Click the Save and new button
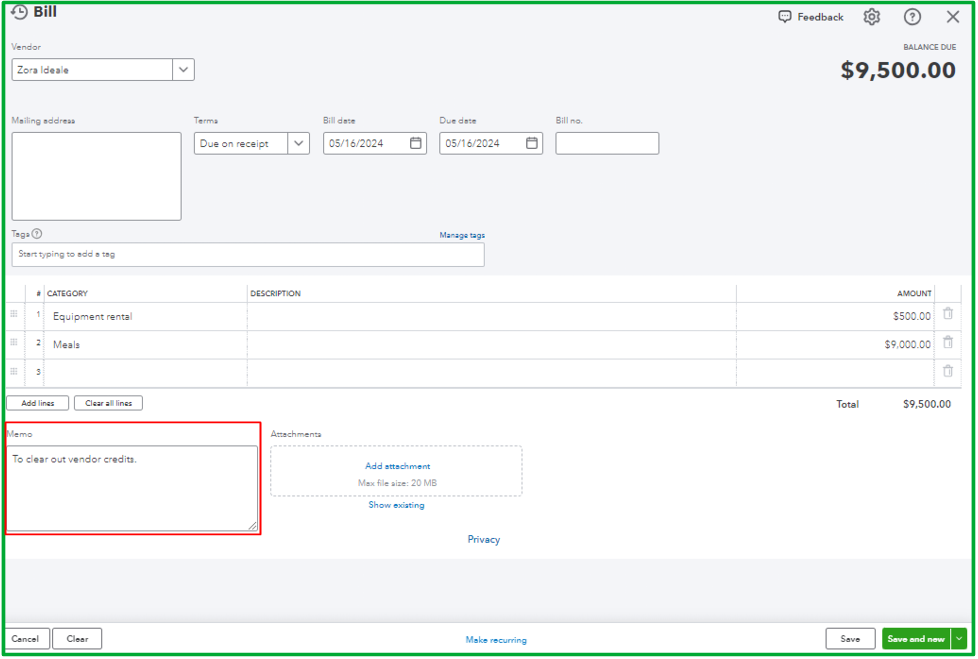 pos(916,639)
